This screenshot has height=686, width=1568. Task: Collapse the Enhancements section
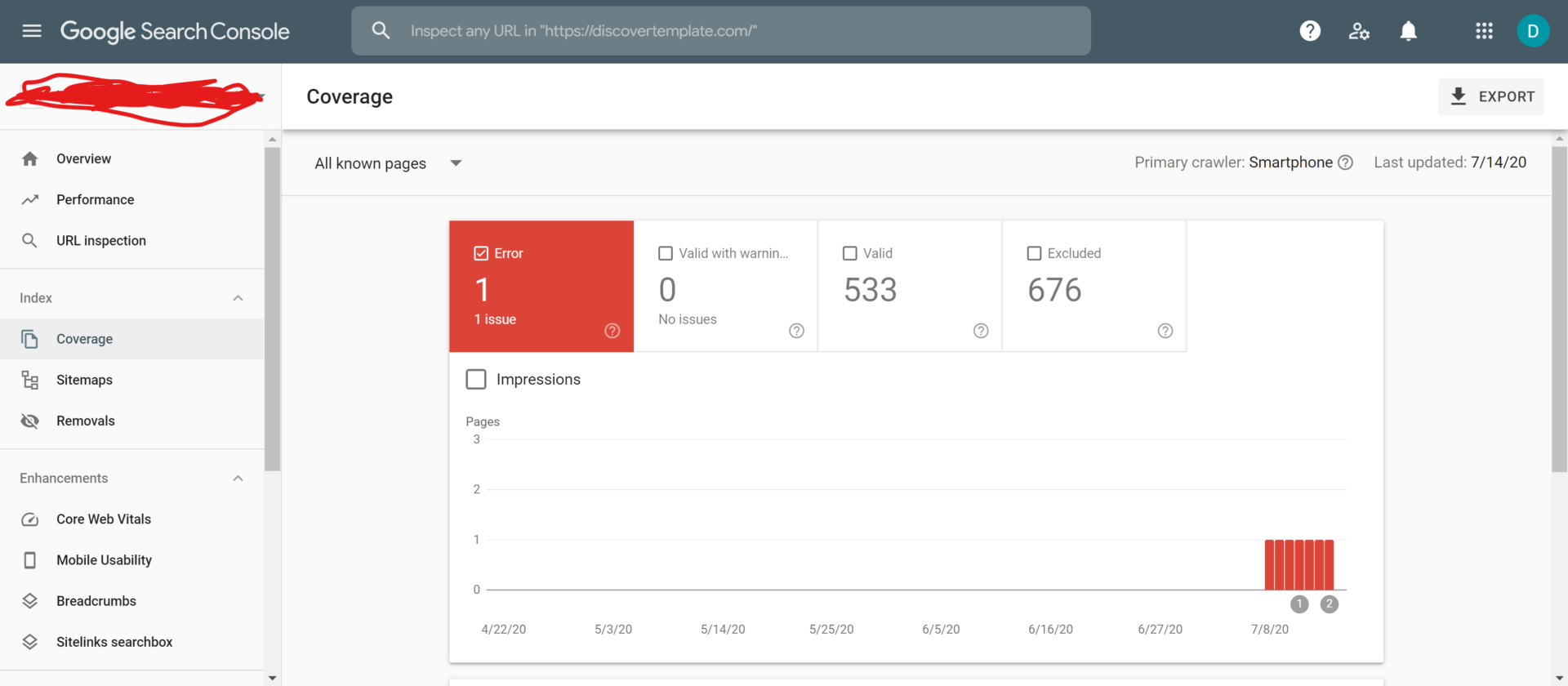click(x=238, y=479)
